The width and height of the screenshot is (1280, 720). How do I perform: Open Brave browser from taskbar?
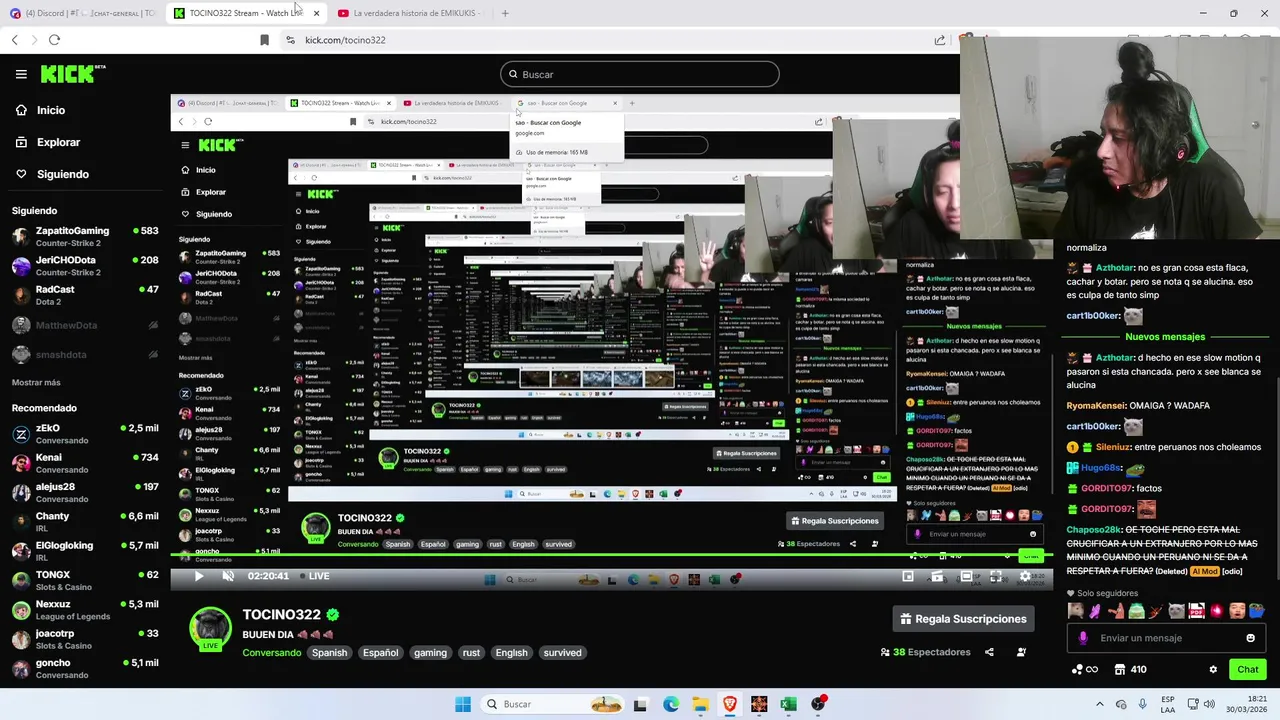(x=730, y=704)
